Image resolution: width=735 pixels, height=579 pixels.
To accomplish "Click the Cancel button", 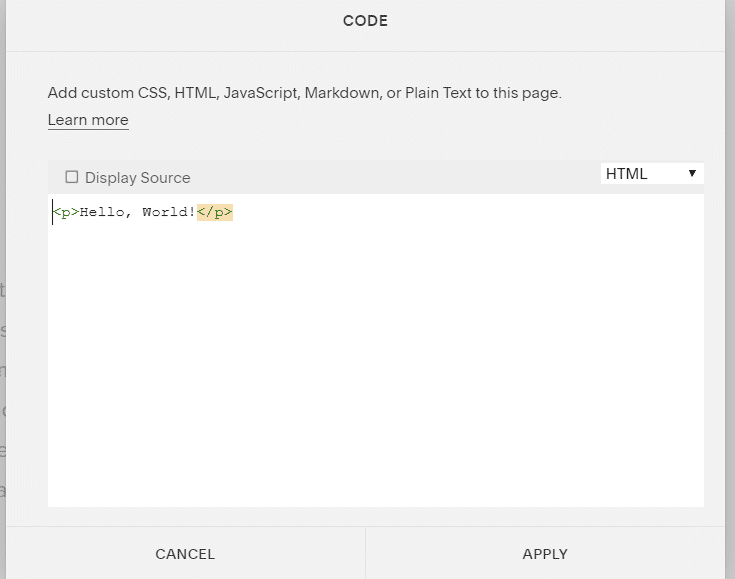I will pyautogui.click(x=185, y=554).
